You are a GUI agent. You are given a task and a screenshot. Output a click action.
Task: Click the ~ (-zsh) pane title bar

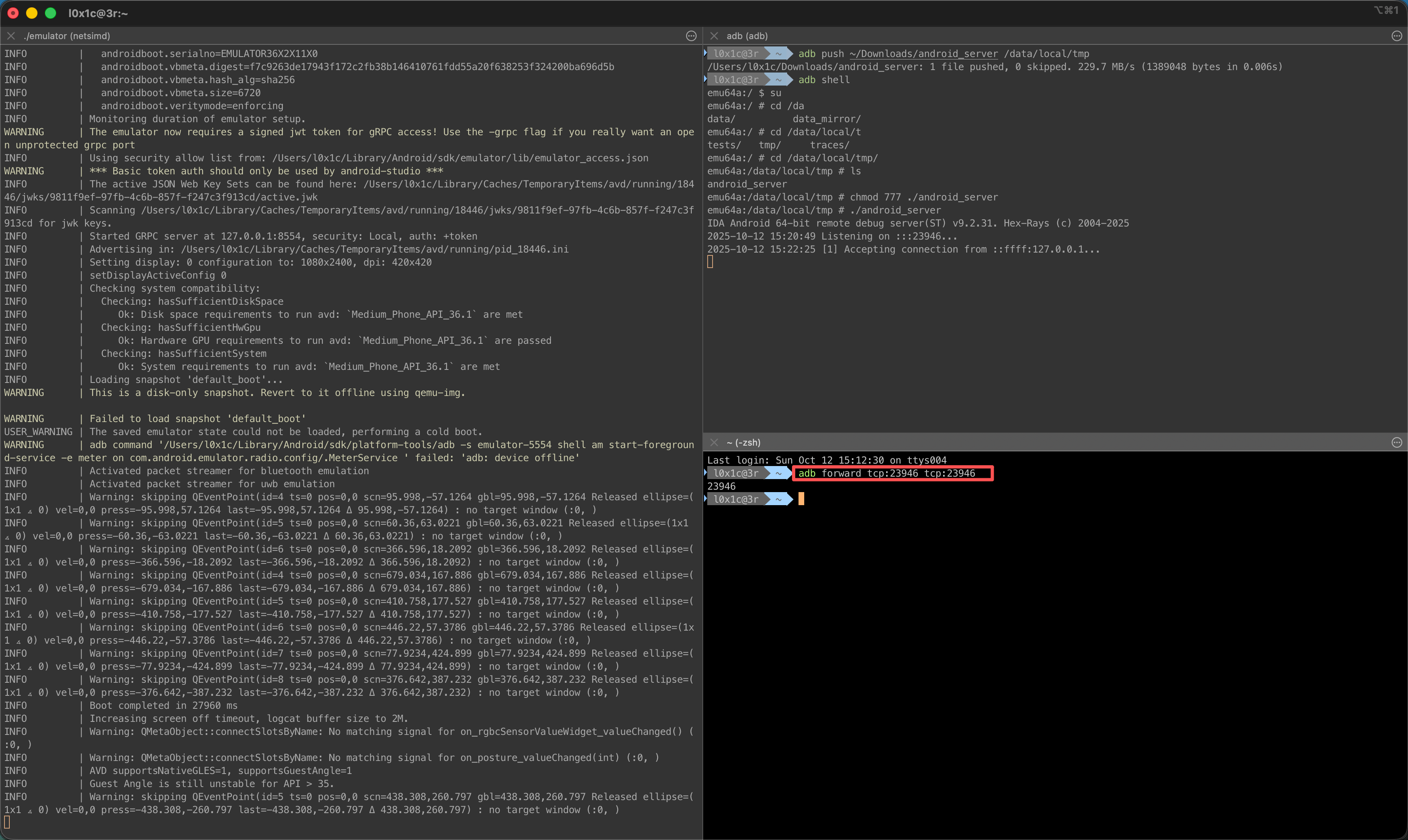744,442
